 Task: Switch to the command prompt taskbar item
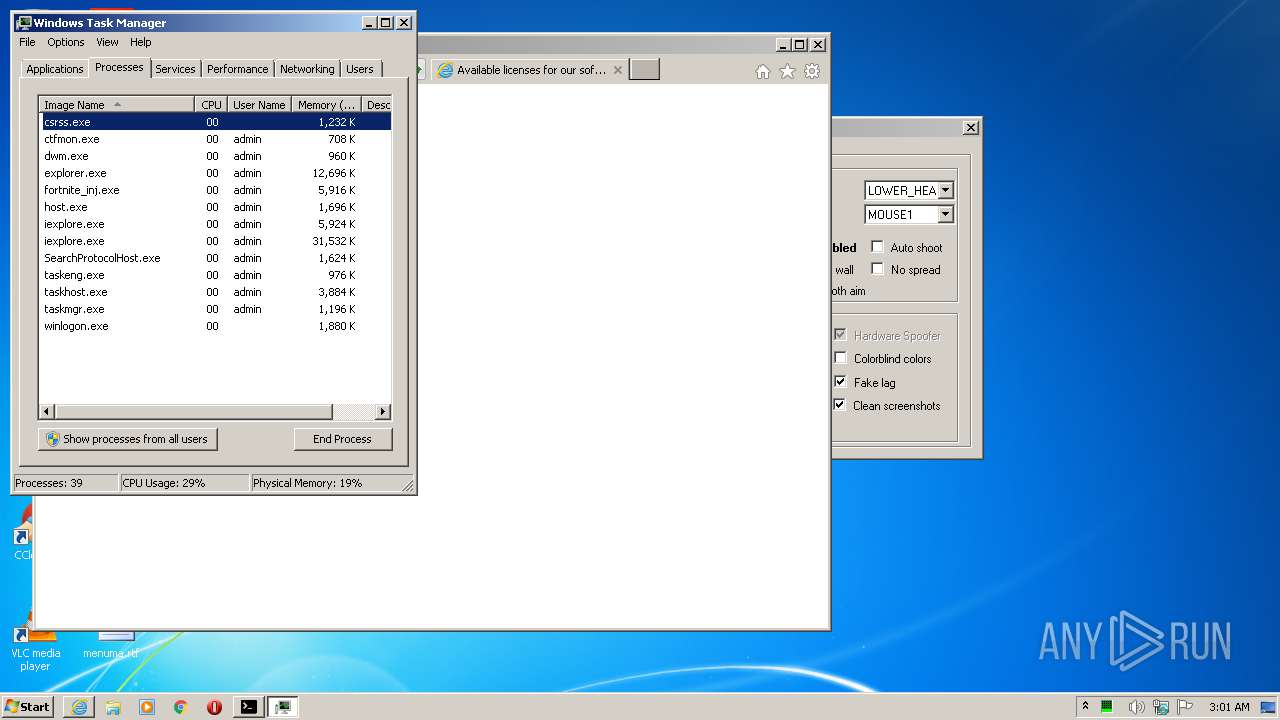[x=248, y=707]
